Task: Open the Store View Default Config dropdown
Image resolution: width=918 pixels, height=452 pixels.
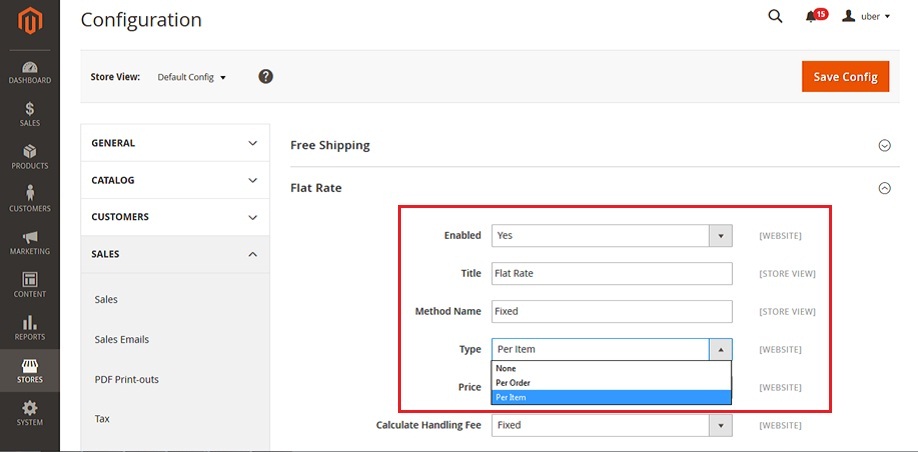Action: click(x=191, y=77)
